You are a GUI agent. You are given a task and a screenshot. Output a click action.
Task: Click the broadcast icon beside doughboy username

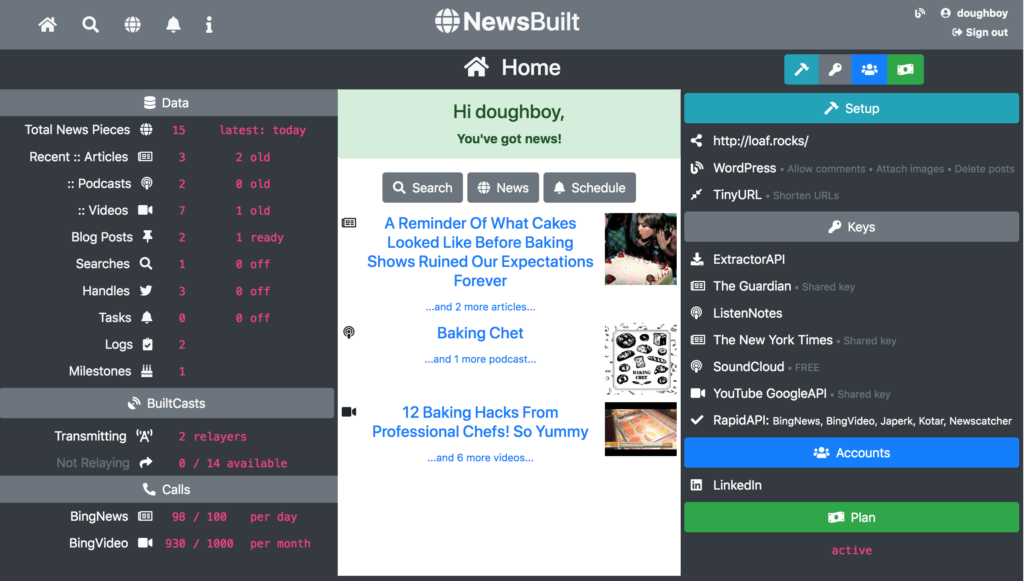point(920,13)
